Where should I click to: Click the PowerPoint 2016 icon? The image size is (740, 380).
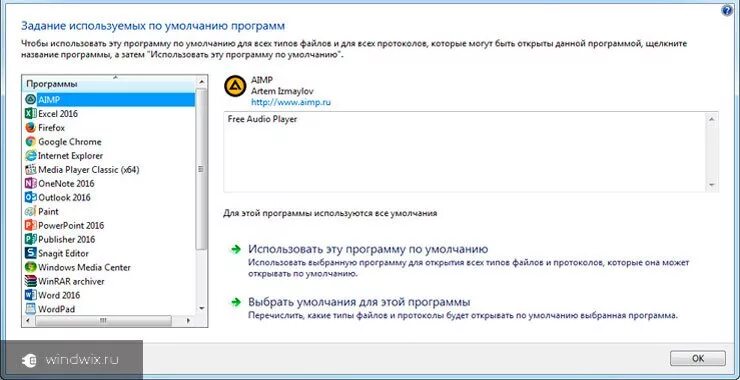(x=31, y=225)
